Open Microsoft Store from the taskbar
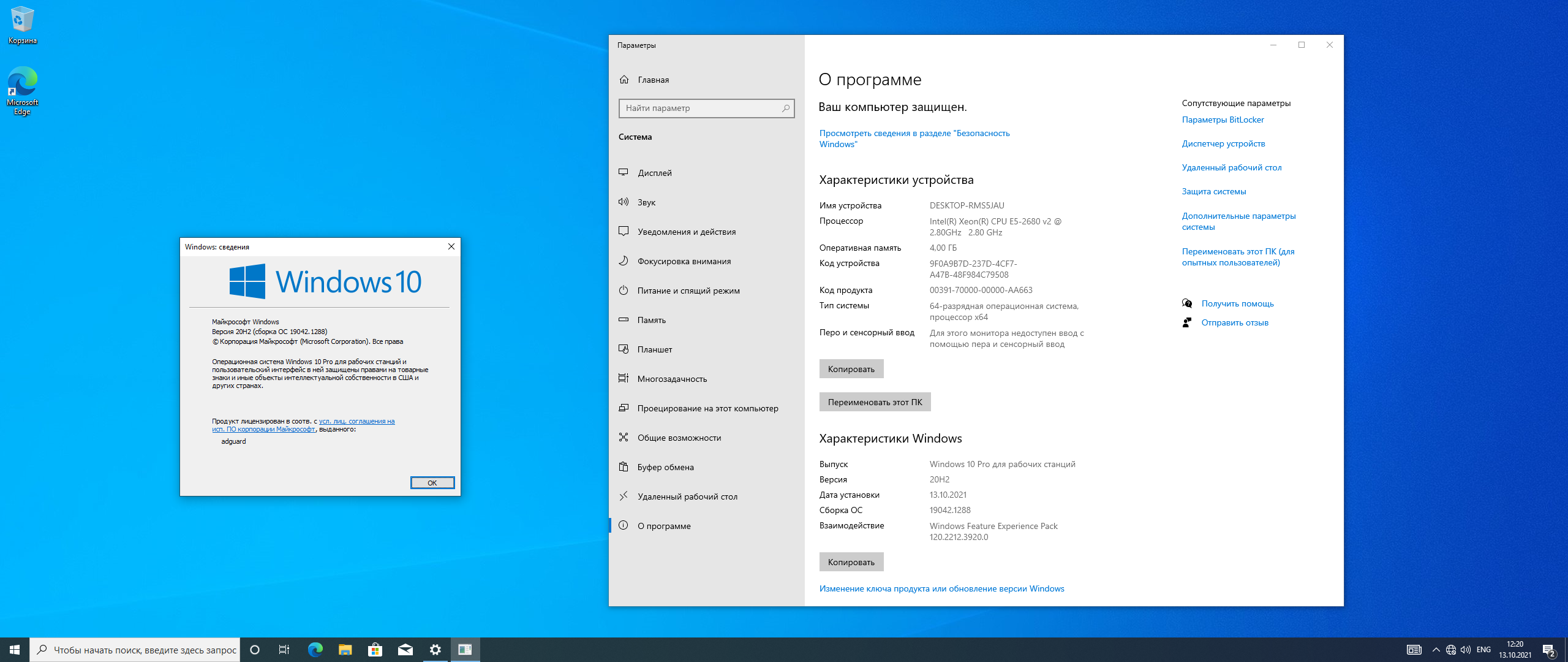 coord(375,650)
